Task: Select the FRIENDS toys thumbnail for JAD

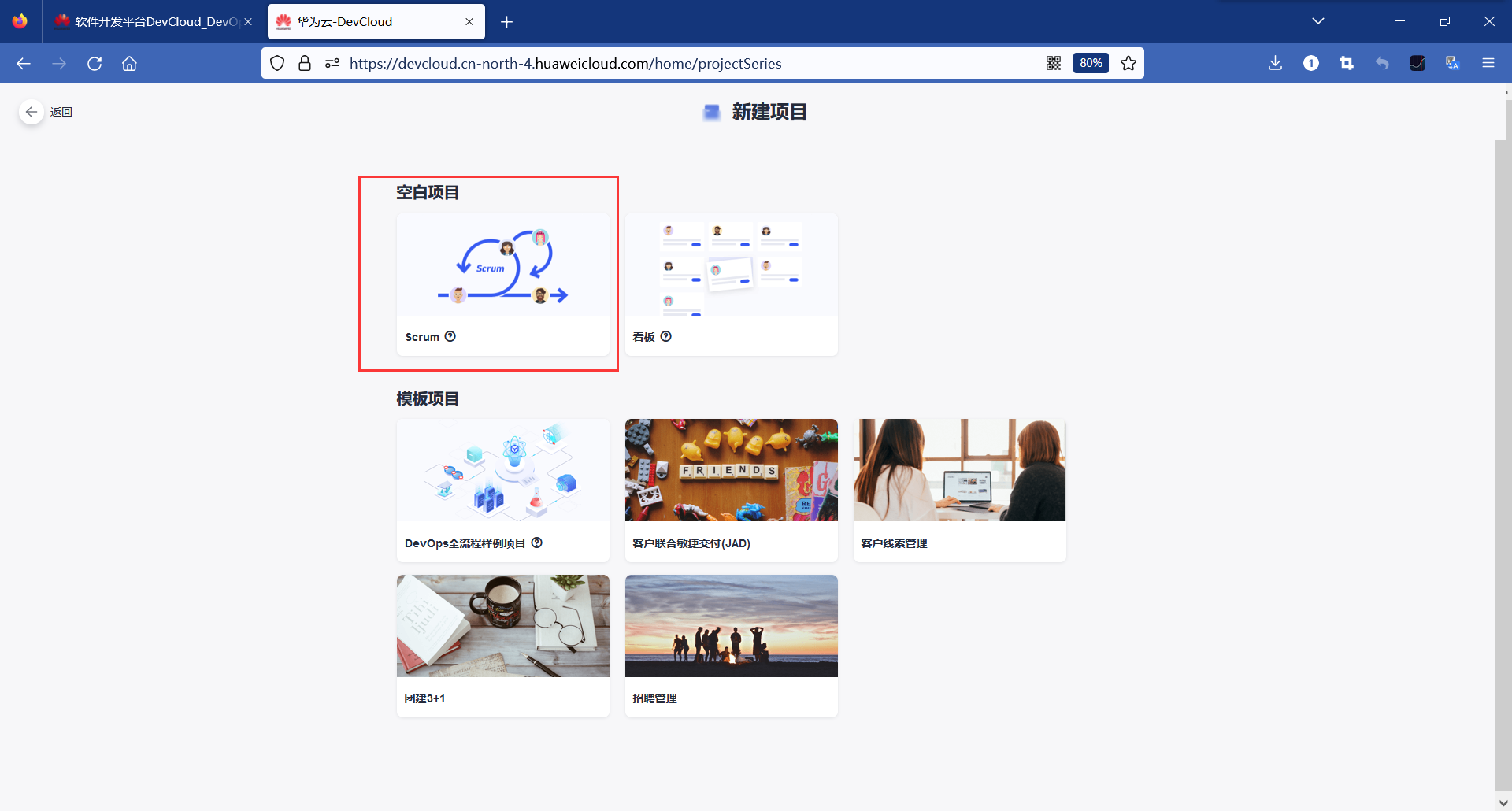Action: (732, 470)
